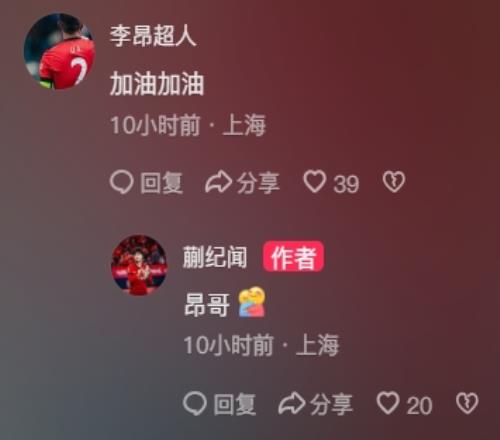
Task: Tap the 回复 label under 蒯纪闻's reply
Action: pyautogui.click(x=235, y=404)
